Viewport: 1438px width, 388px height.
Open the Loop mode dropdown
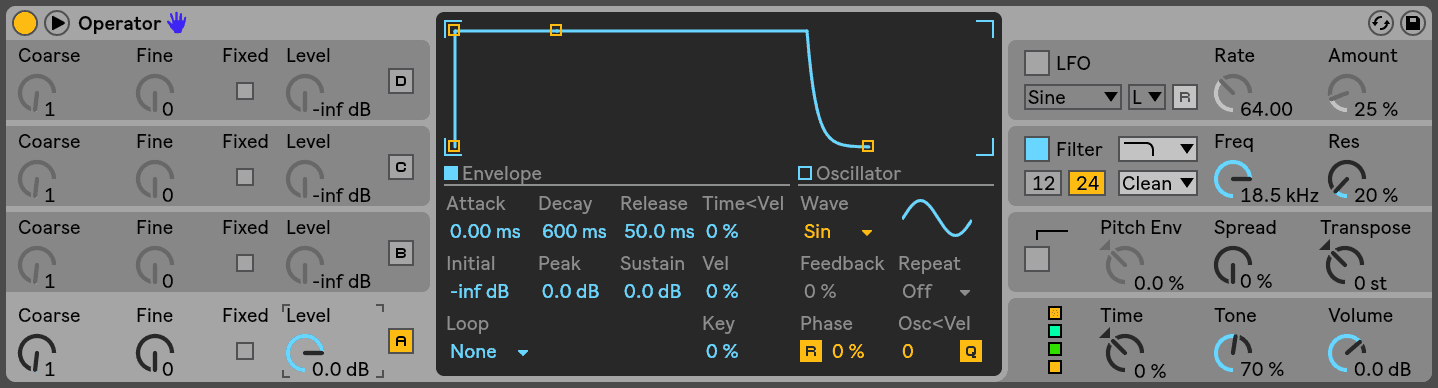coord(489,352)
